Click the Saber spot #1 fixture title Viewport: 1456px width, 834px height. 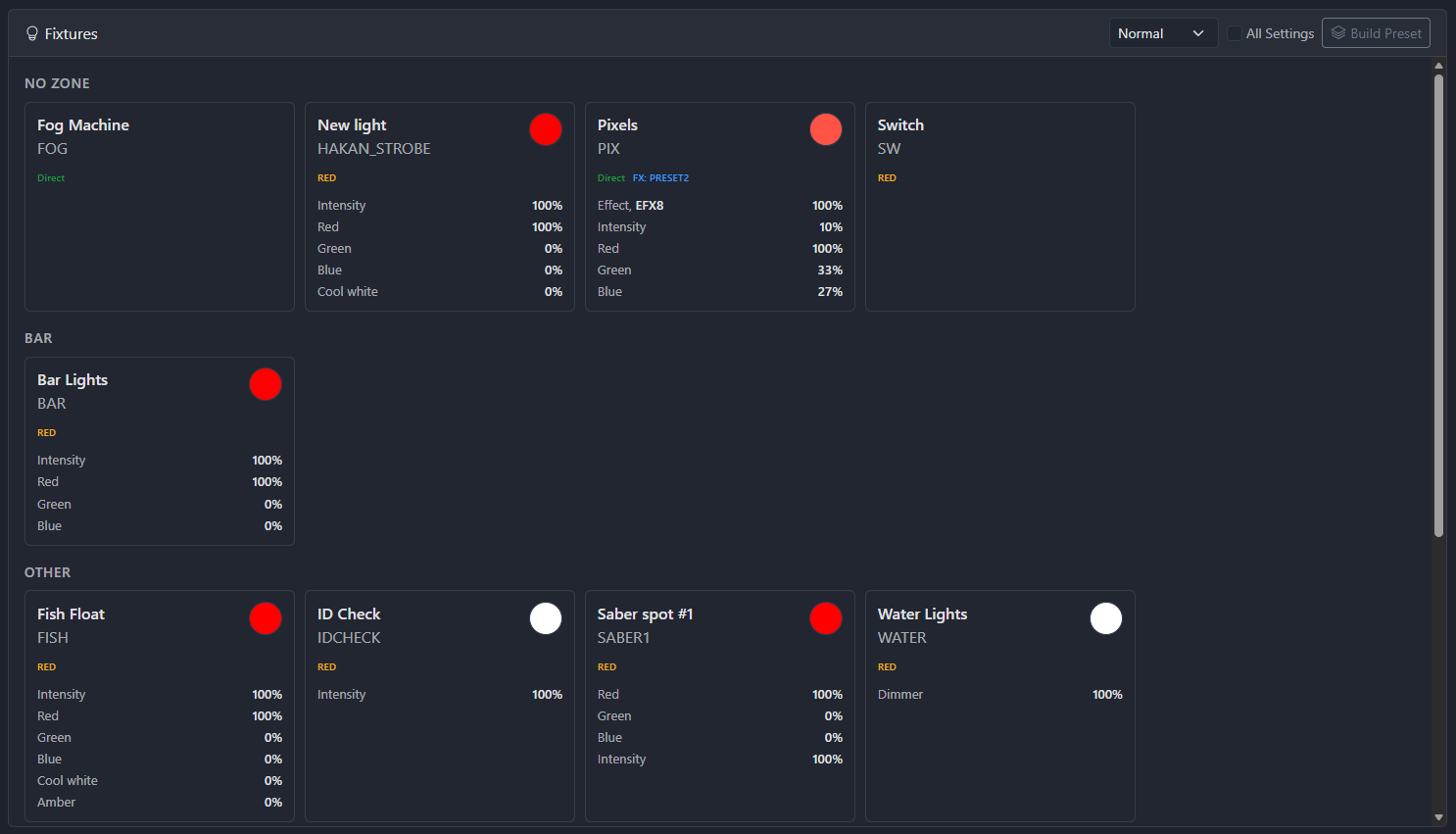click(x=645, y=614)
